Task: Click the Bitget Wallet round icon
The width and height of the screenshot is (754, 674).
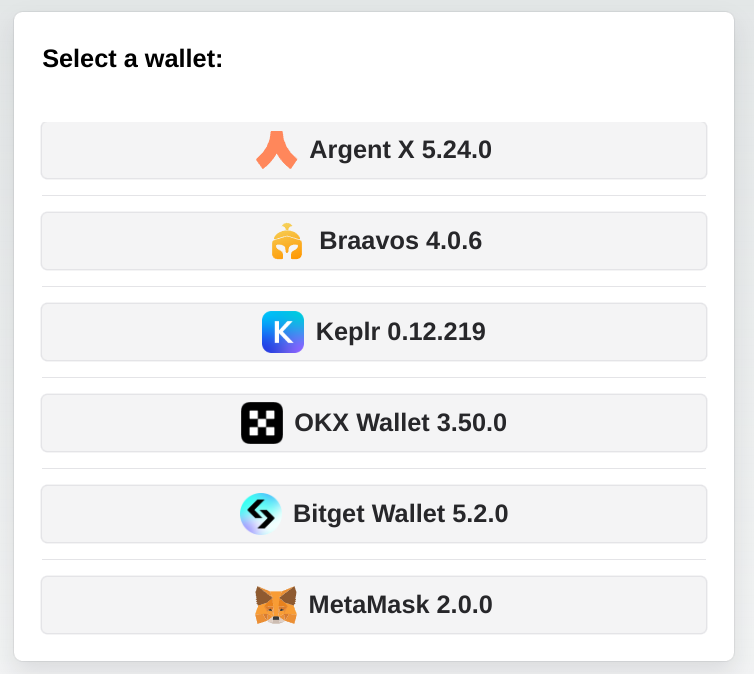Action: pyautogui.click(x=261, y=514)
